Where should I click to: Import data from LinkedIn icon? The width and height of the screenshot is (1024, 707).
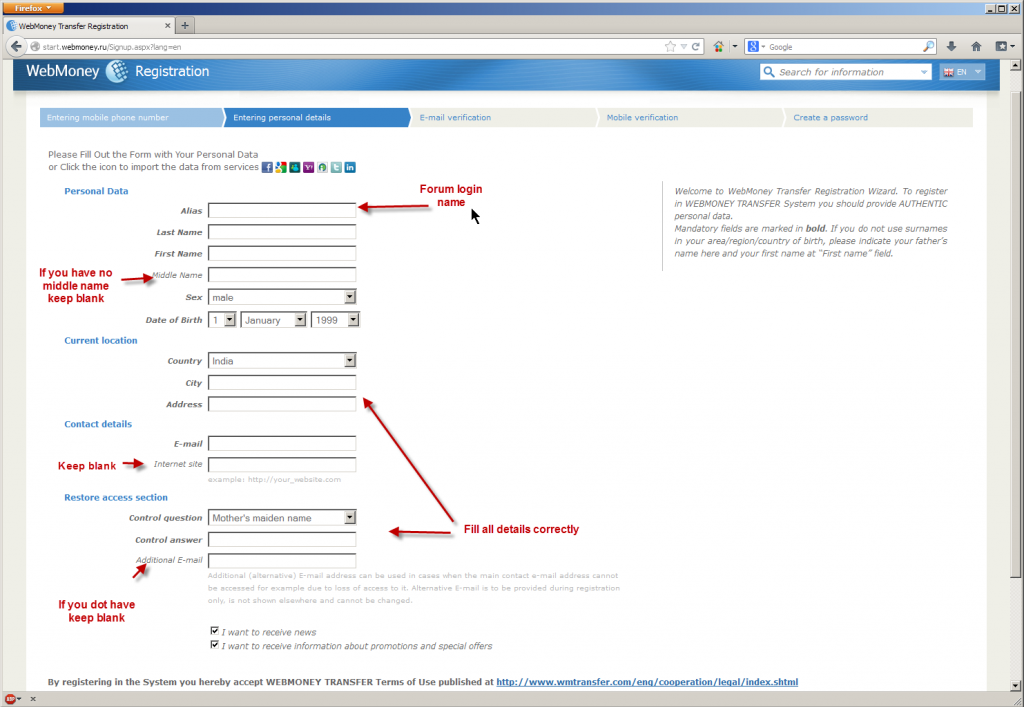pos(350,168)
